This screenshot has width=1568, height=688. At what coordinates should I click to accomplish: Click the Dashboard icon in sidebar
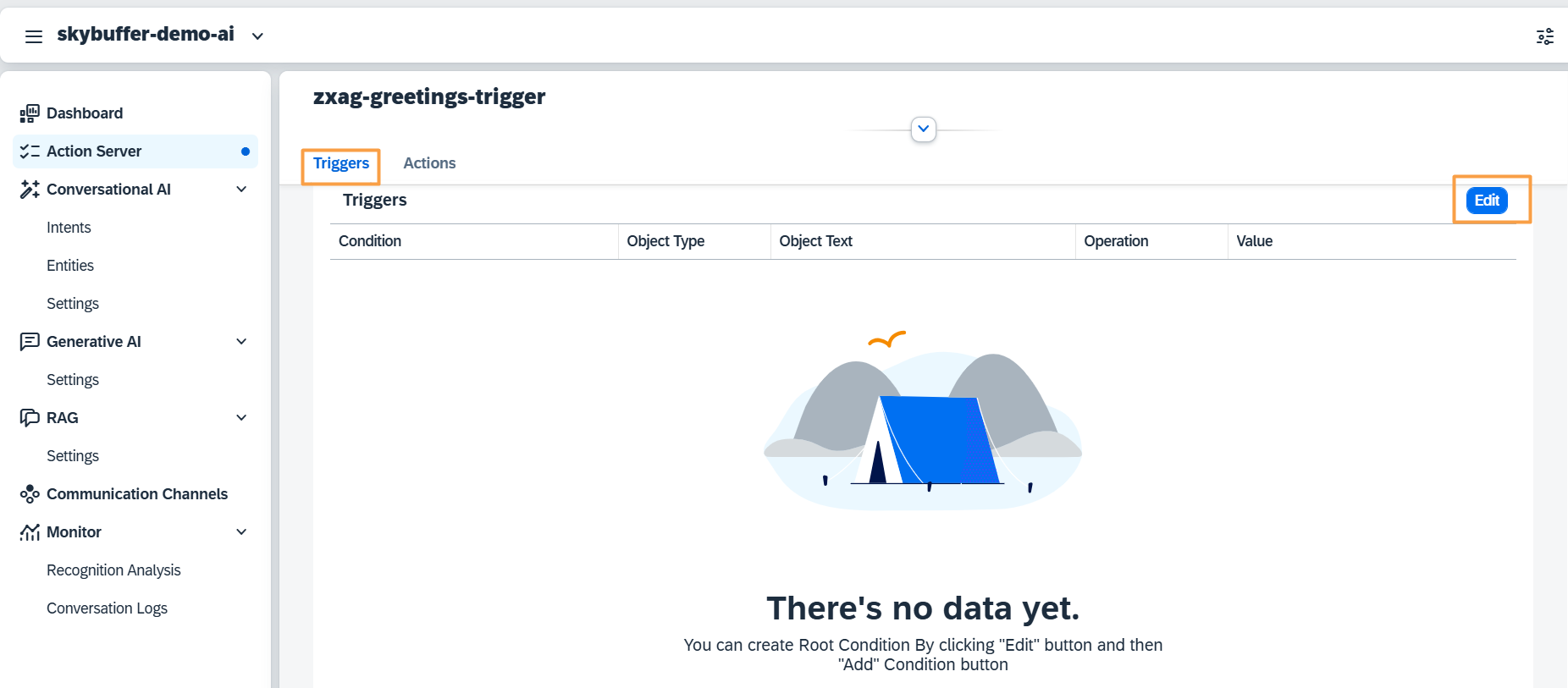click(x=30, y=113)
